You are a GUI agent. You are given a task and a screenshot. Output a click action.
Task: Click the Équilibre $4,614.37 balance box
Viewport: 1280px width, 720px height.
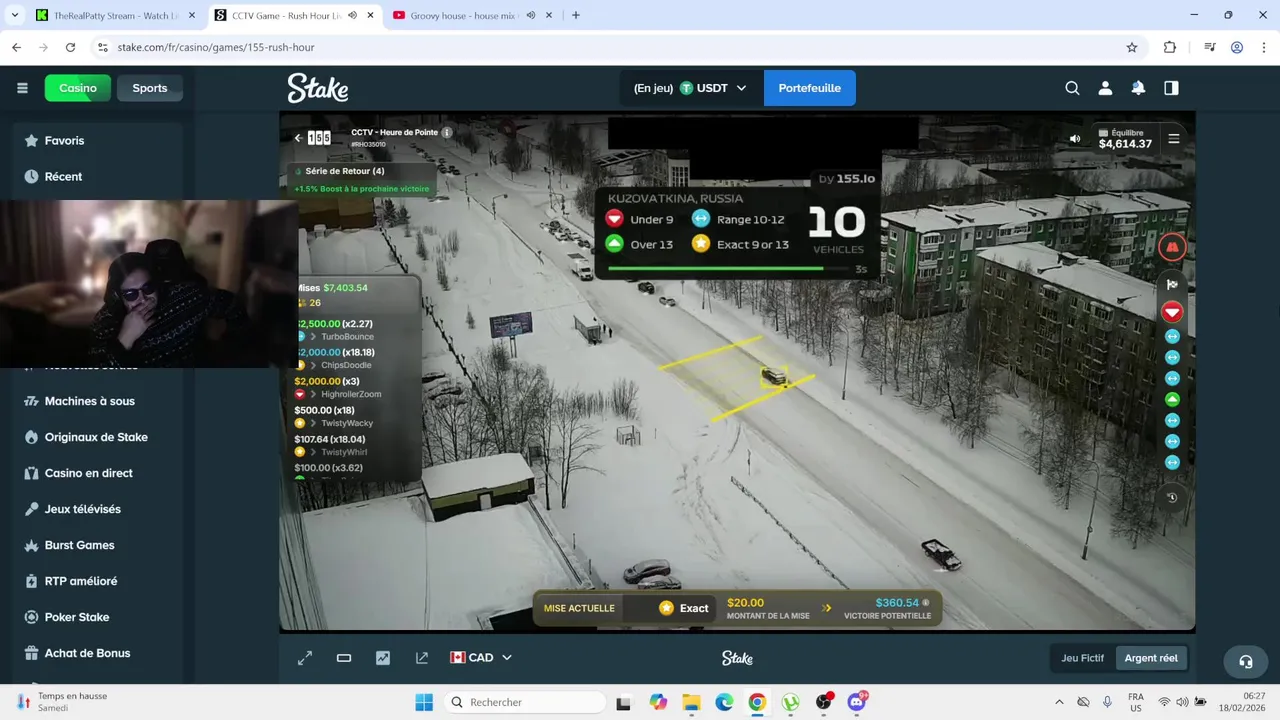point(1125,139)
